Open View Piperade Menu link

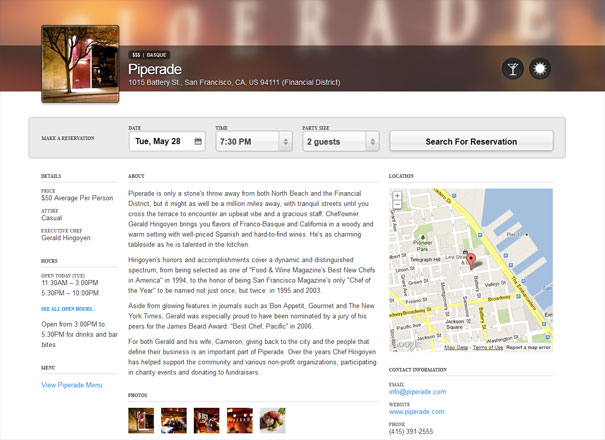click(72, 385)
